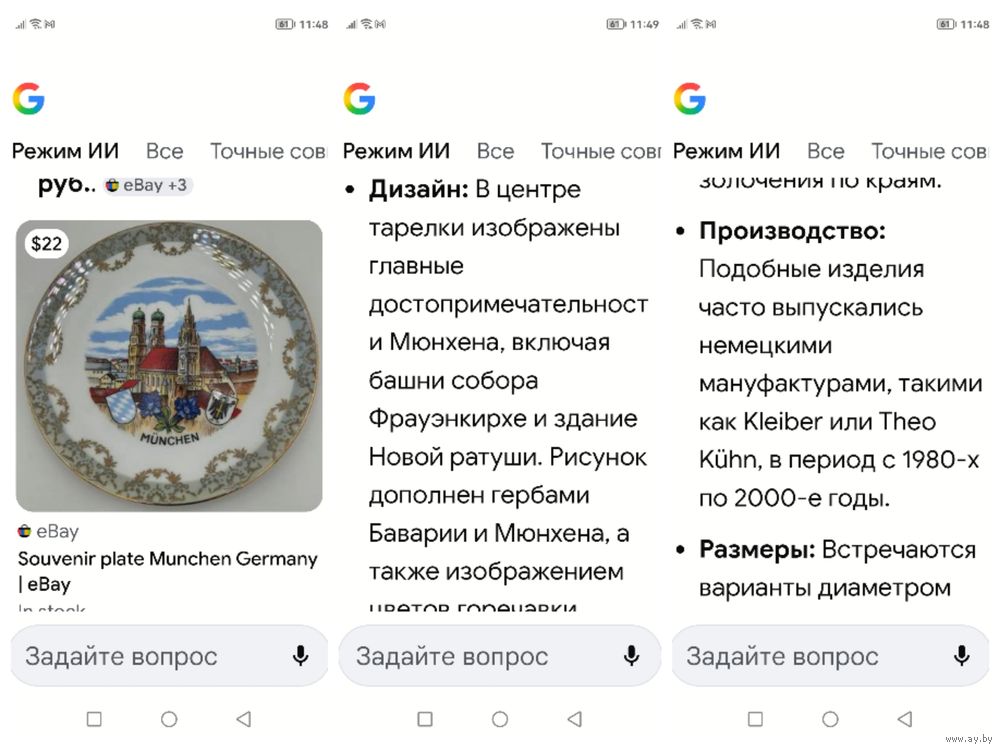Focus the "Задайте вопрос" field in the middle screen
The image size is (1000, 750).
point(470,656)
